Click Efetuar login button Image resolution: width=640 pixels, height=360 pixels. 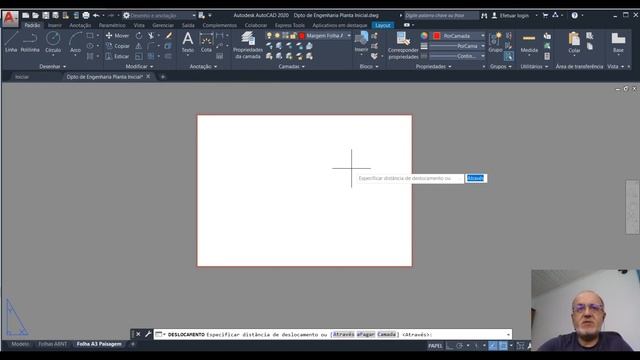[x=510, y=15]
